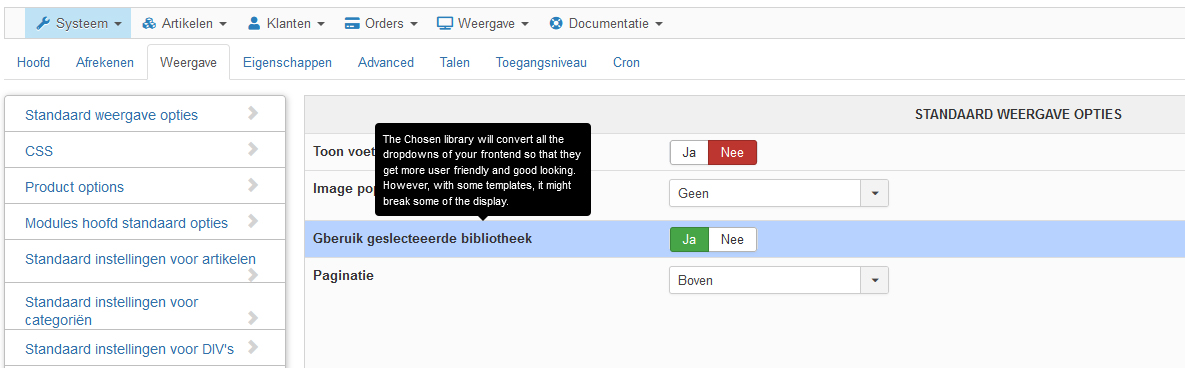
Task: Click chevron next to Standaard weergave opties
Action: pyautogui.click(x=253, y=113)
